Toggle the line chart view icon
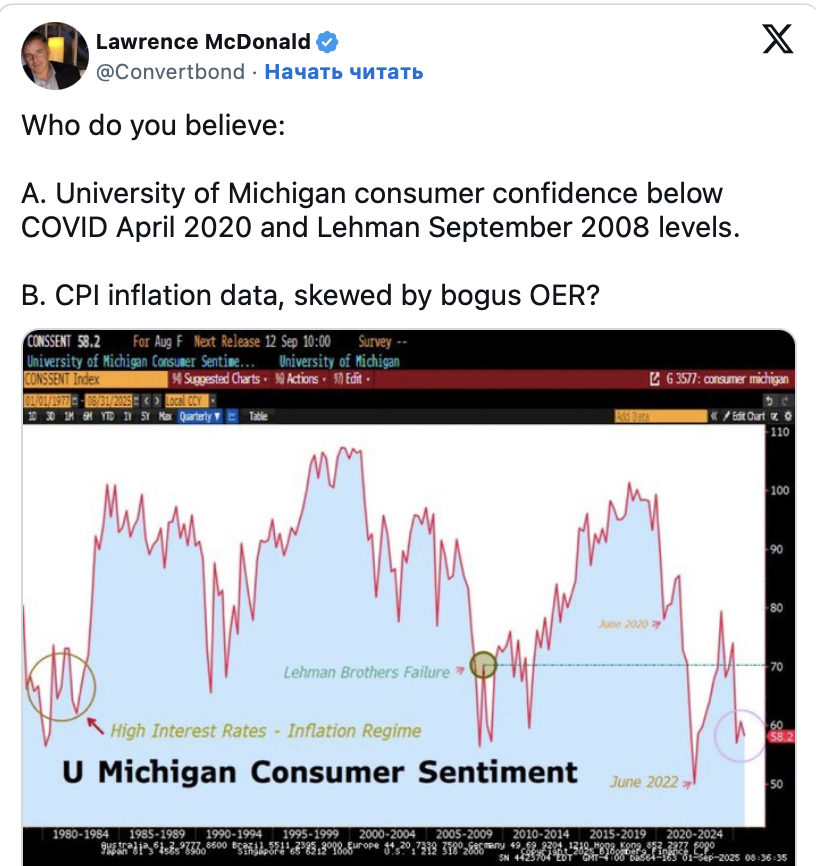Image resolution: width=816 pixels, height=866 pixels. tap(233, 416)
